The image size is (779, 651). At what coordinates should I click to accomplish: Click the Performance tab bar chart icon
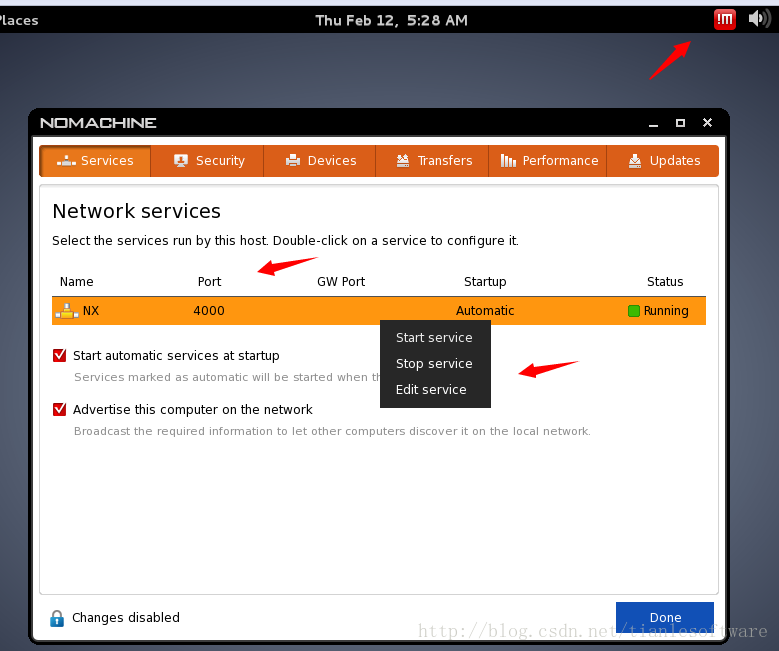pos(508,161)
